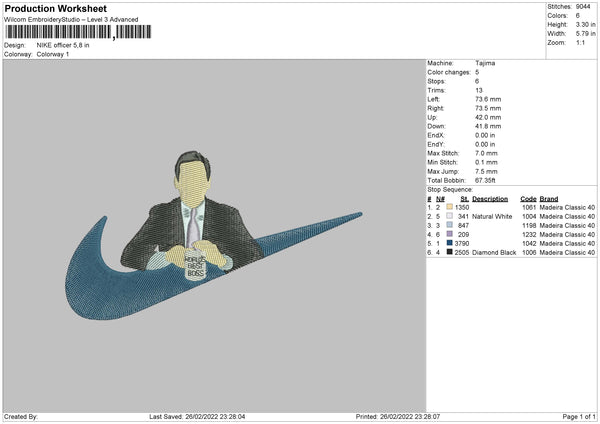Click the width value '5.79 in'
This screenshot has height=424, width=600.
(x=585, y=34)
